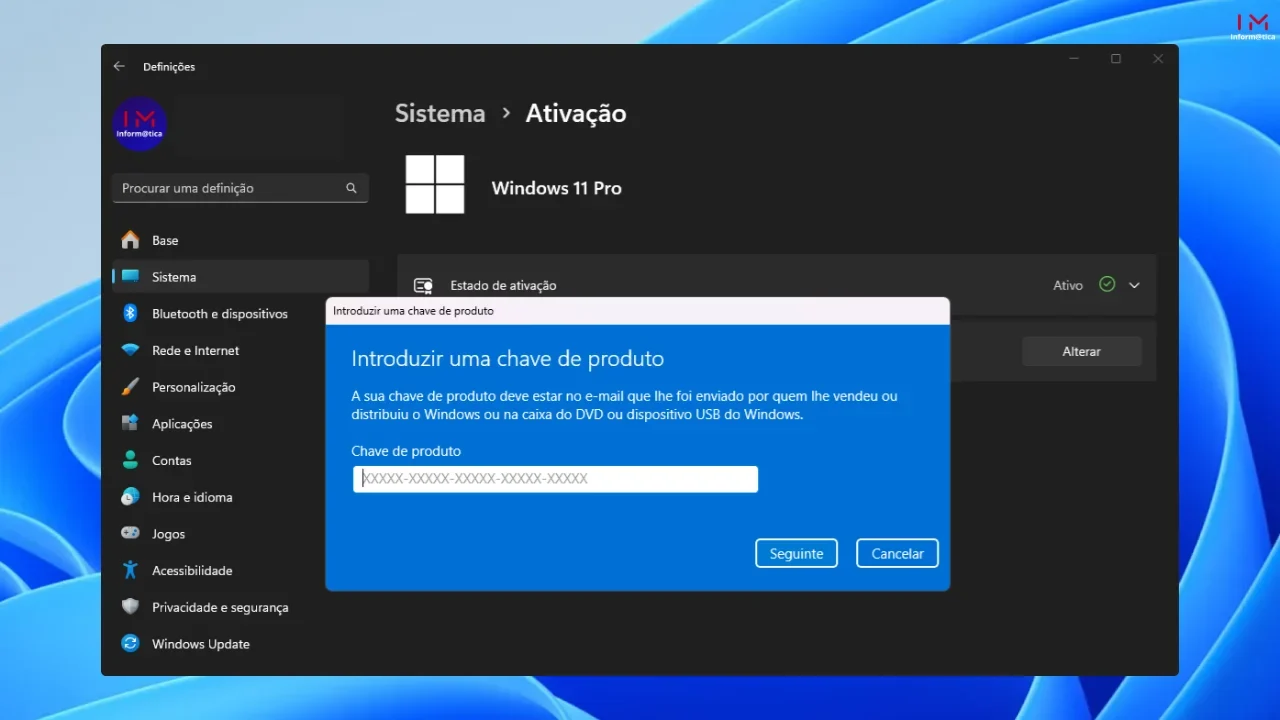Click the Jogos gamepad icon
Viewport: 1280px width, 720px height.
coord(130,533)
